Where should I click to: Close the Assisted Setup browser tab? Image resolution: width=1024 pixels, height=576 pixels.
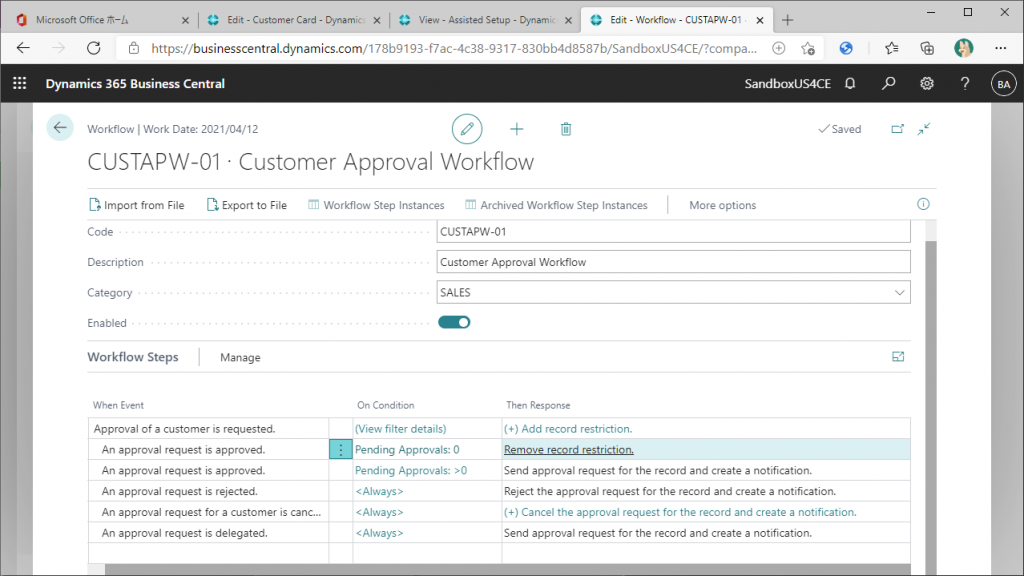(x=568, y=20)
